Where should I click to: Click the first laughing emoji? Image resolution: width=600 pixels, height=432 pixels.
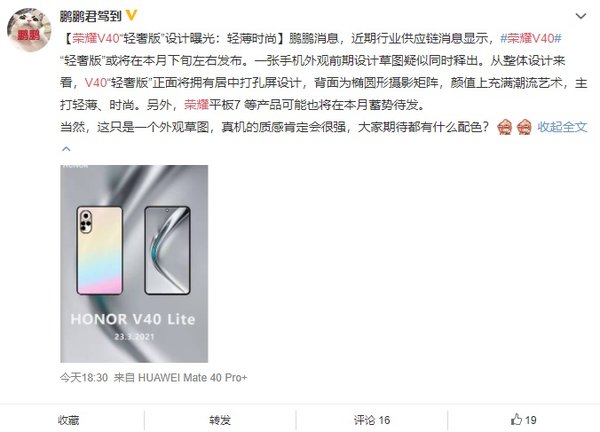pyautogui.click(x=505, y=127)
